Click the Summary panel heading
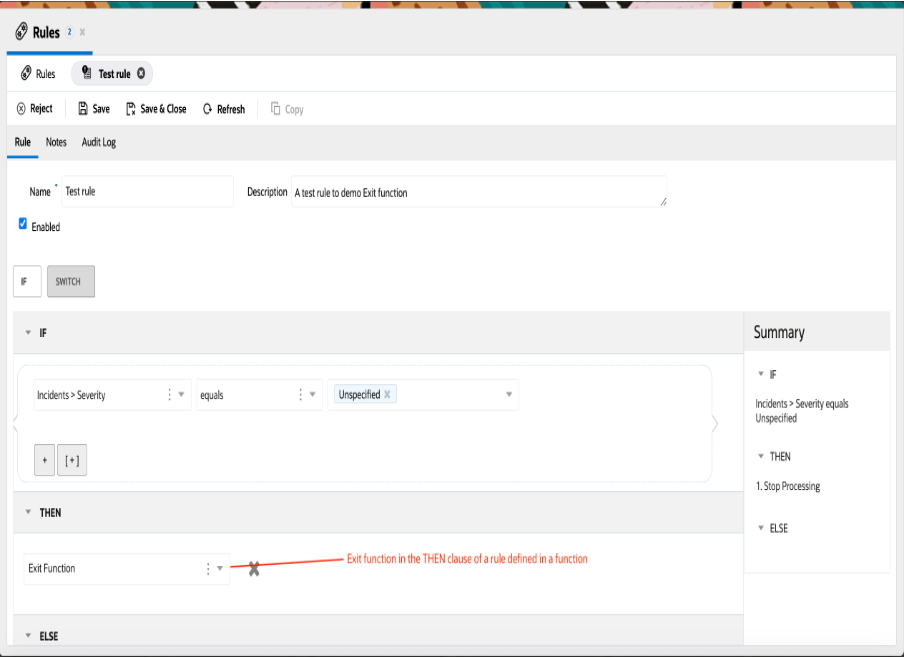Image resolution: width=904 pixels, height=658 pixels. pyautogui.click(x=779, y=332)
